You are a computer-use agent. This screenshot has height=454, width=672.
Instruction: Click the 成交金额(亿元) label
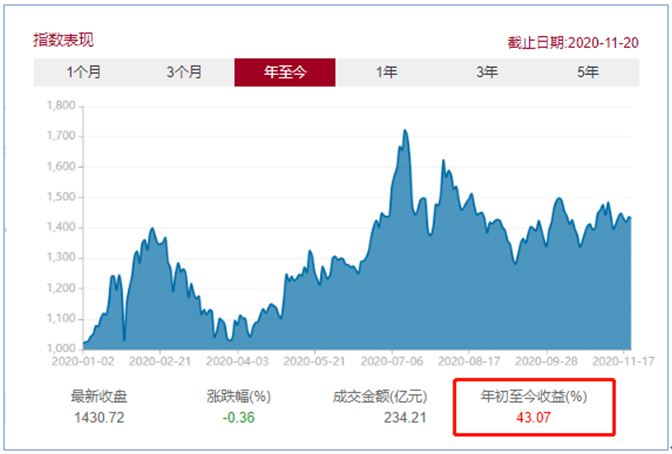pyautogui.click(x=380, y=396)
